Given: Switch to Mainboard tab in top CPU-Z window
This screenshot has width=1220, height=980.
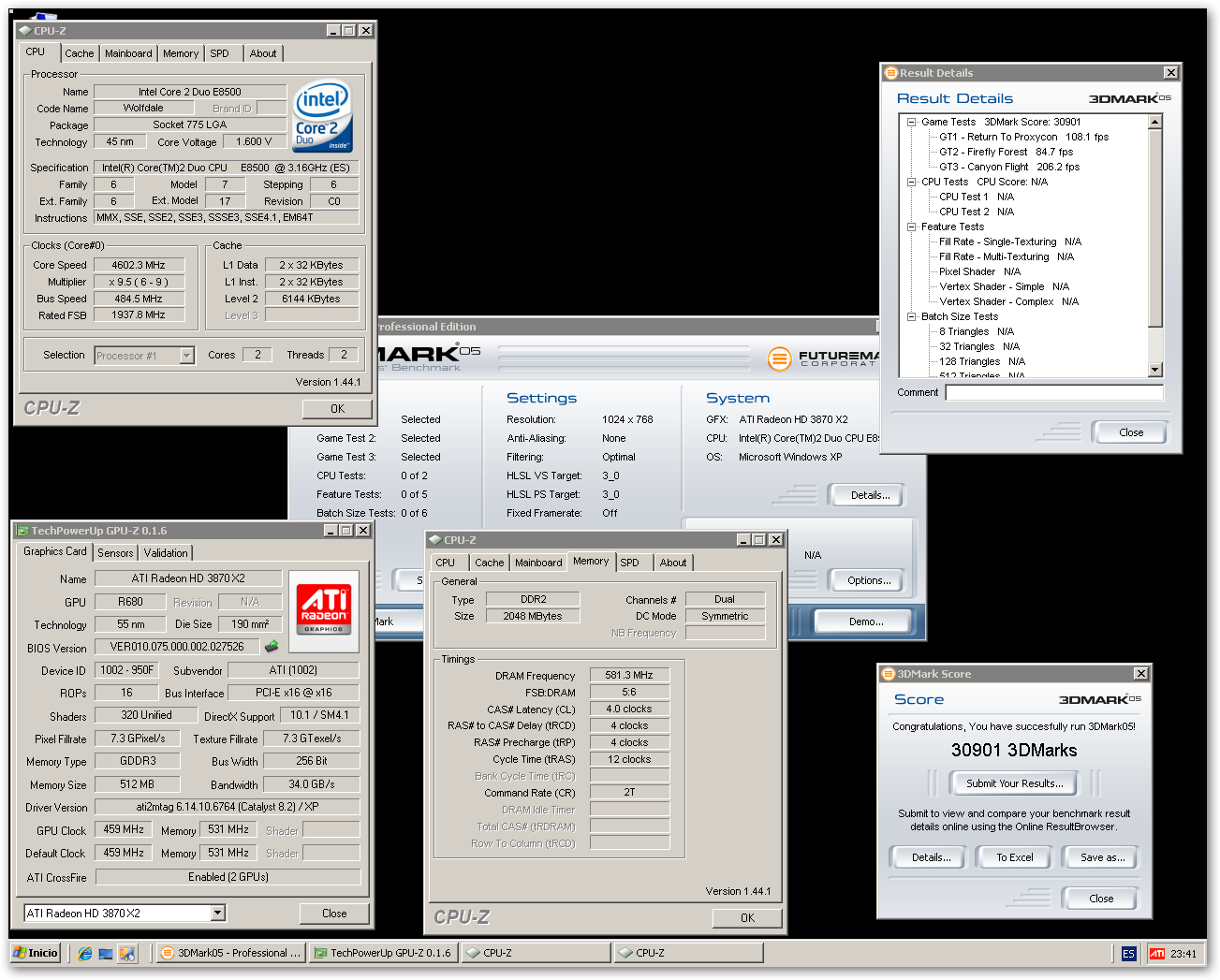Looking at the screenshot, I should tap(128, 53).
